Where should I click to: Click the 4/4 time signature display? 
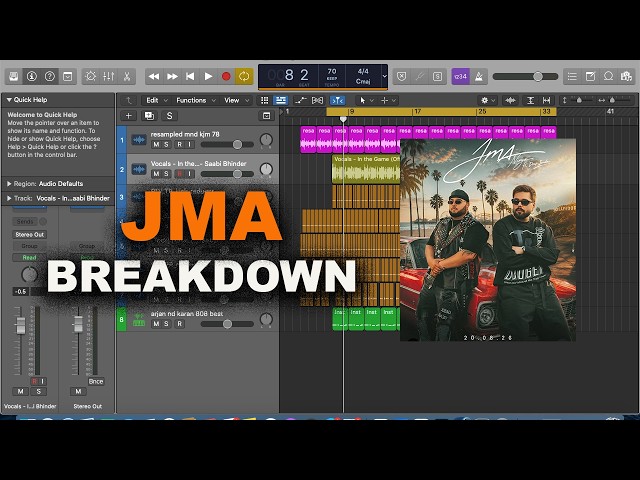363,71
